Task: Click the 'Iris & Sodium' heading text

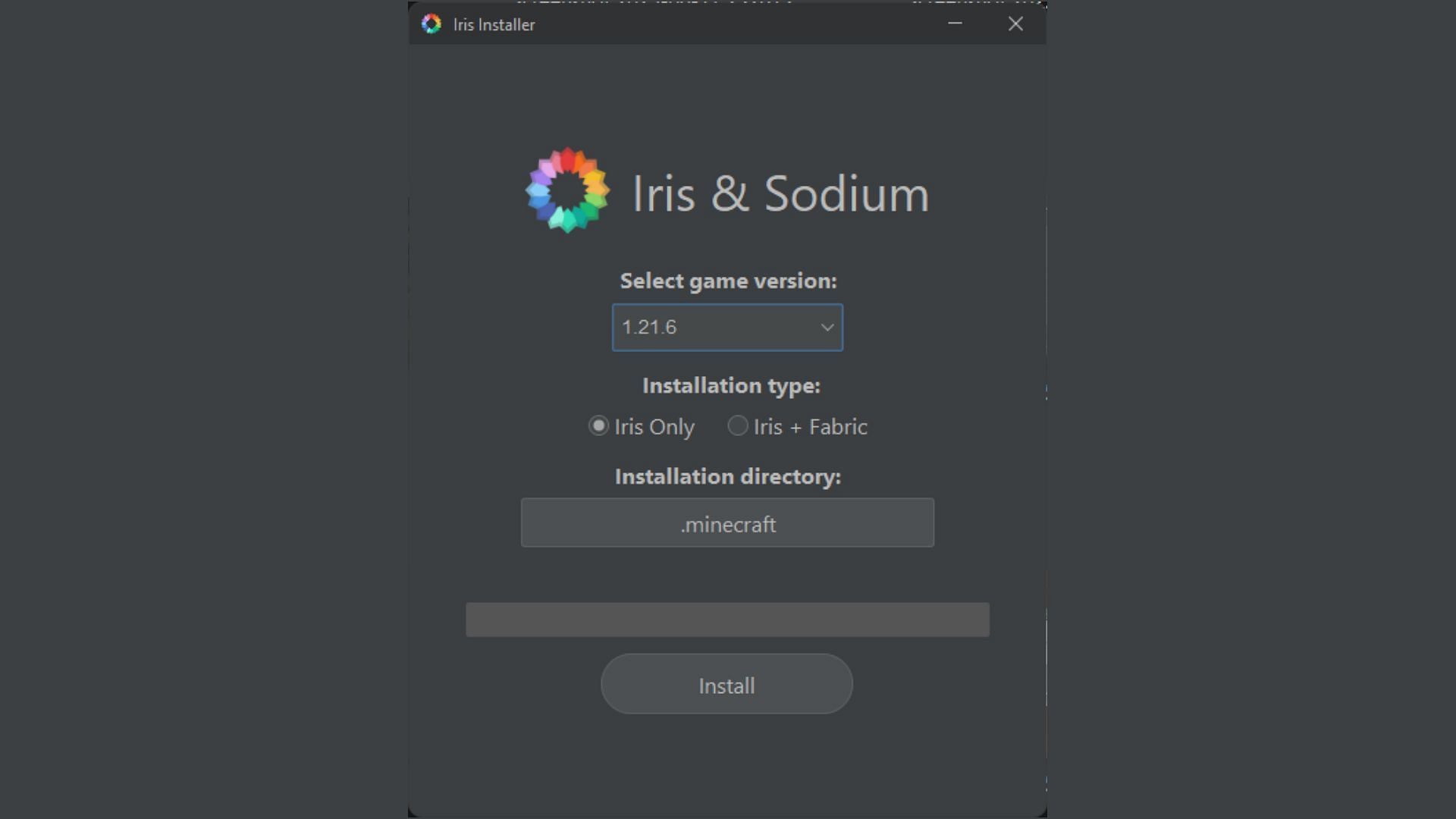Action: [x=780, y=194]
